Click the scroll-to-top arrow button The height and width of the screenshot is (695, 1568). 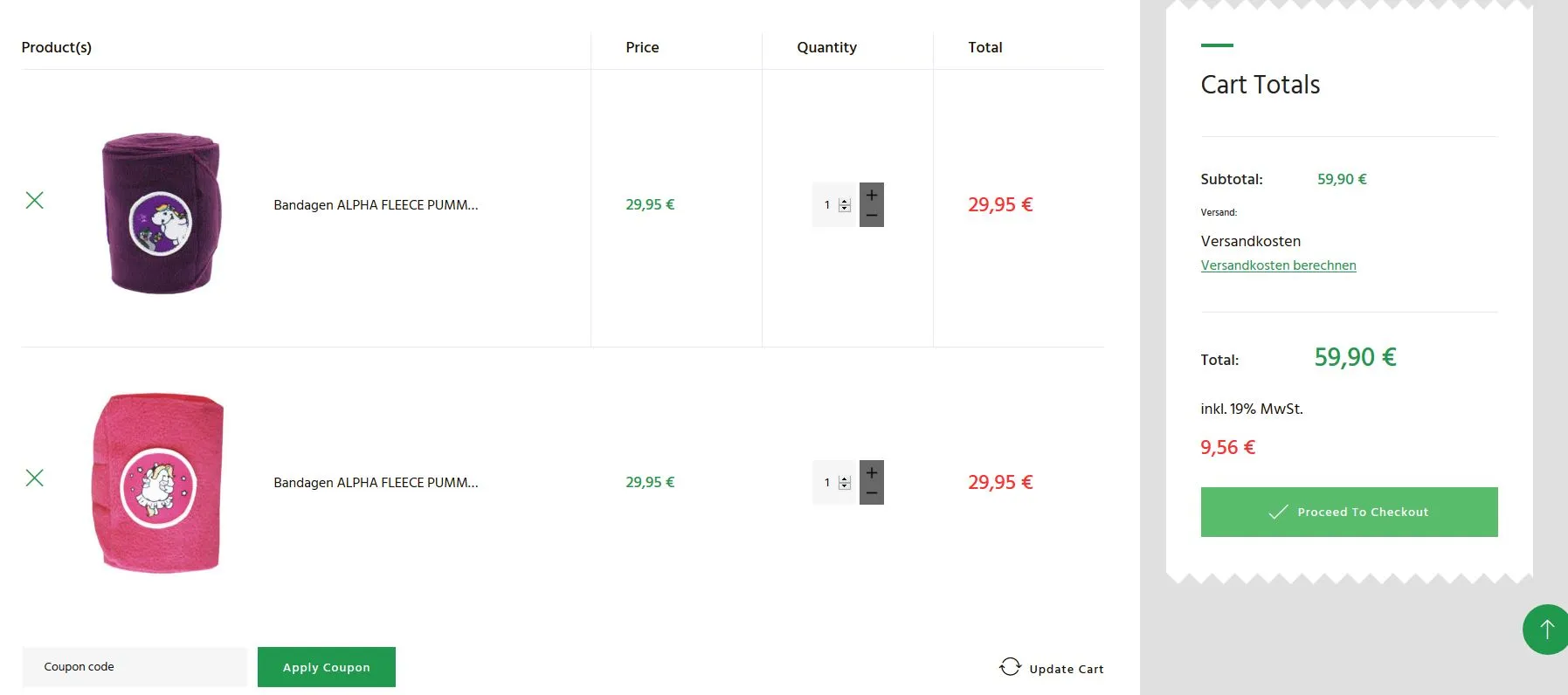[x=1545, y=630]
